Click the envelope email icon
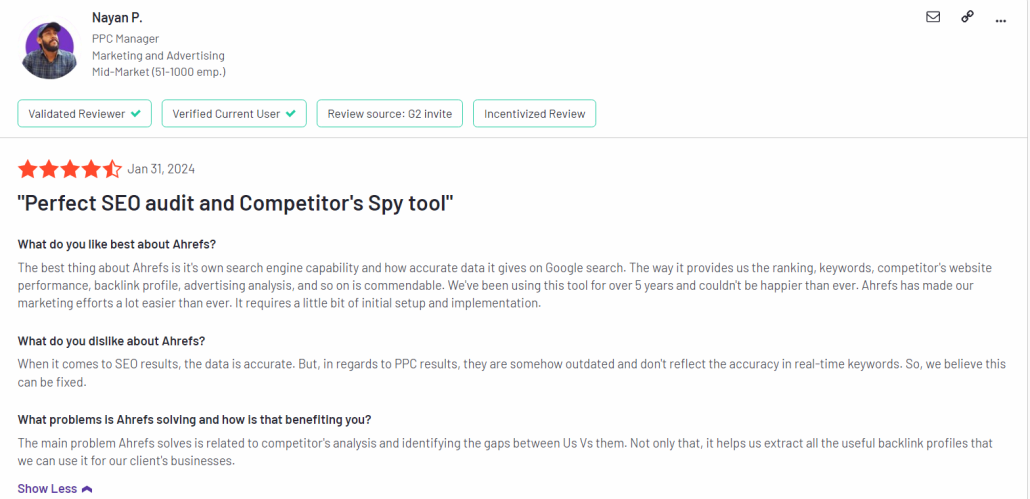This screenshot has height=499, width=1030. click(x=933, y=16)
